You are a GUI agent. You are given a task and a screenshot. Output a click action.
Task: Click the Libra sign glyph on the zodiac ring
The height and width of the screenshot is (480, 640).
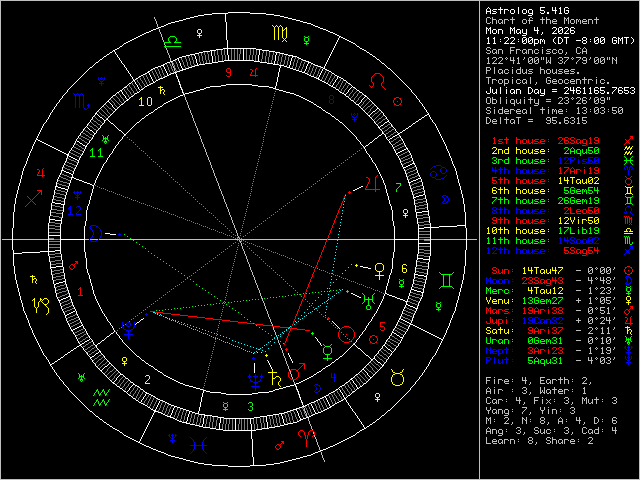(x=173, y=41)
